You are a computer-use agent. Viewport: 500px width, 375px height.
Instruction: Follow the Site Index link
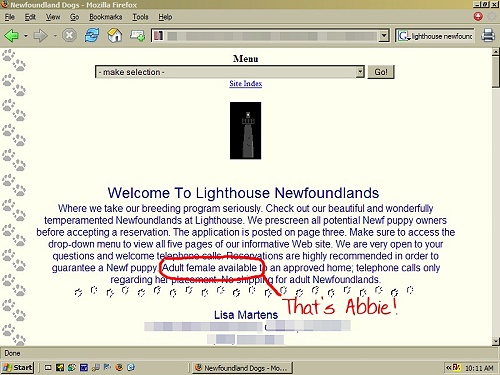tap(246, 83)
